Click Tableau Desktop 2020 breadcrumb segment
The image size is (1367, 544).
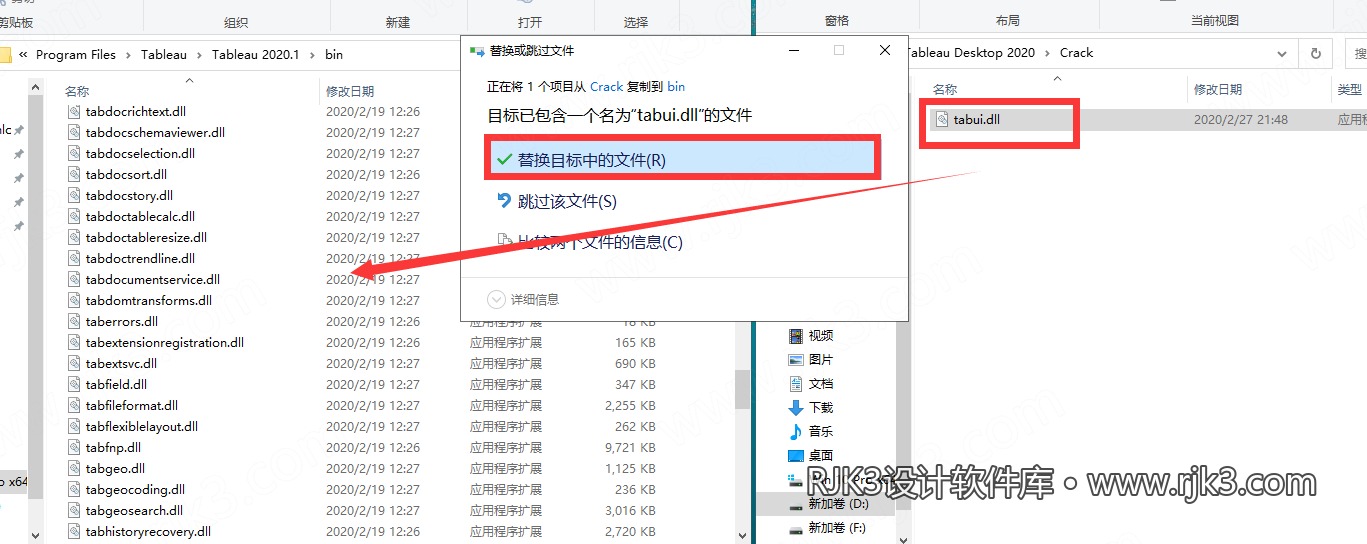pyautogui.click(x=971, y=53)
